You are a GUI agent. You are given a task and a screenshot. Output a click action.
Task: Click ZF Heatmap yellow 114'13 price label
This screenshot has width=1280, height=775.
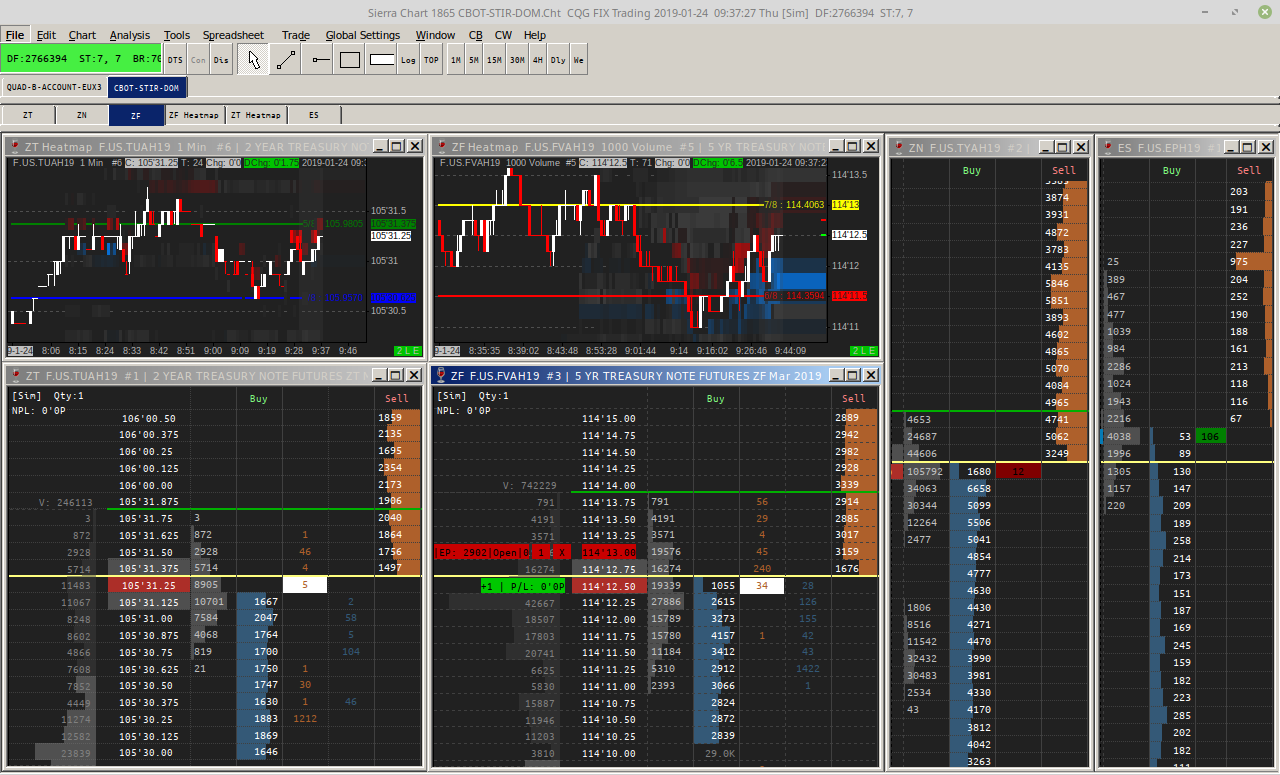pos(844,205)
